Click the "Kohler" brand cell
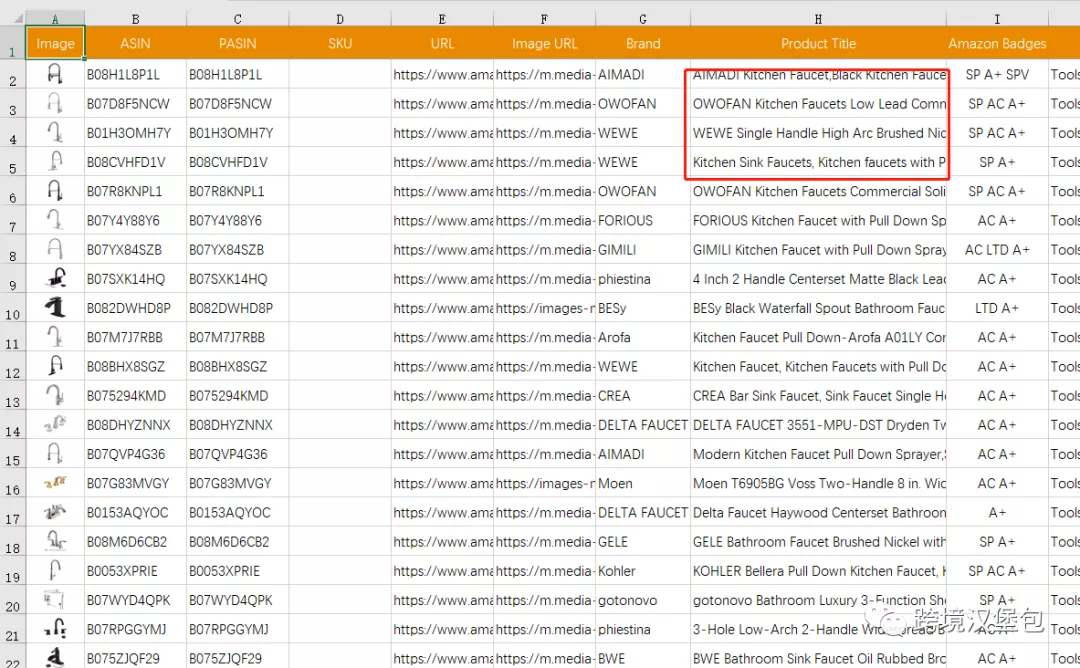The width and height of the screenshot is (1080, 668). click(x=642, y=571)
